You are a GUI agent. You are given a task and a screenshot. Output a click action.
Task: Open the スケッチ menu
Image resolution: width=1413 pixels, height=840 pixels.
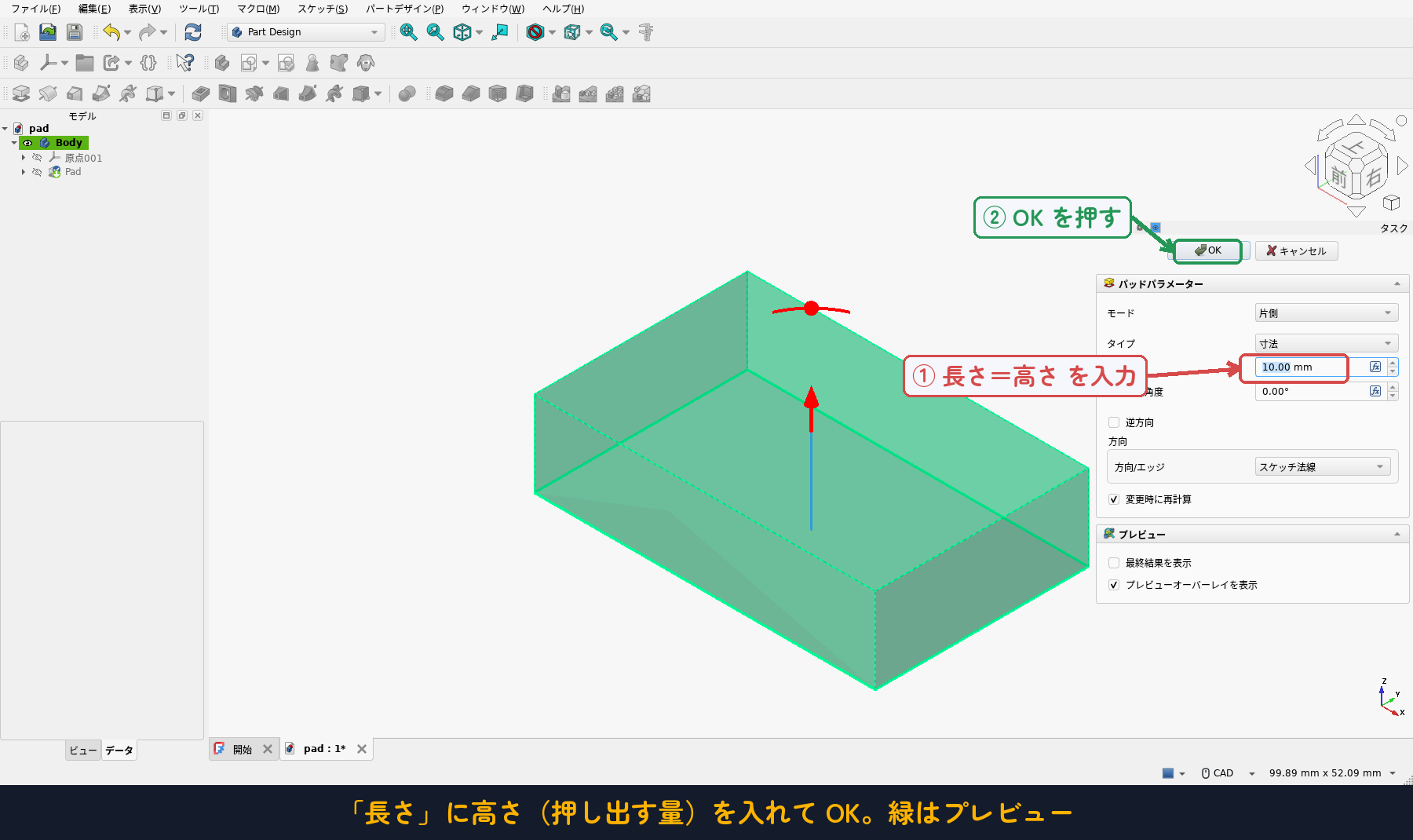322,9
